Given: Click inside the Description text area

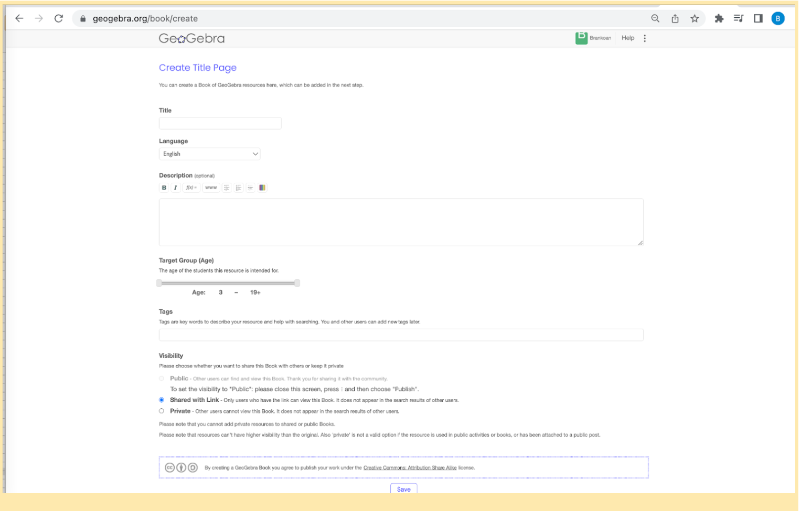Looking at the screenshot, I should pos(401,222).
